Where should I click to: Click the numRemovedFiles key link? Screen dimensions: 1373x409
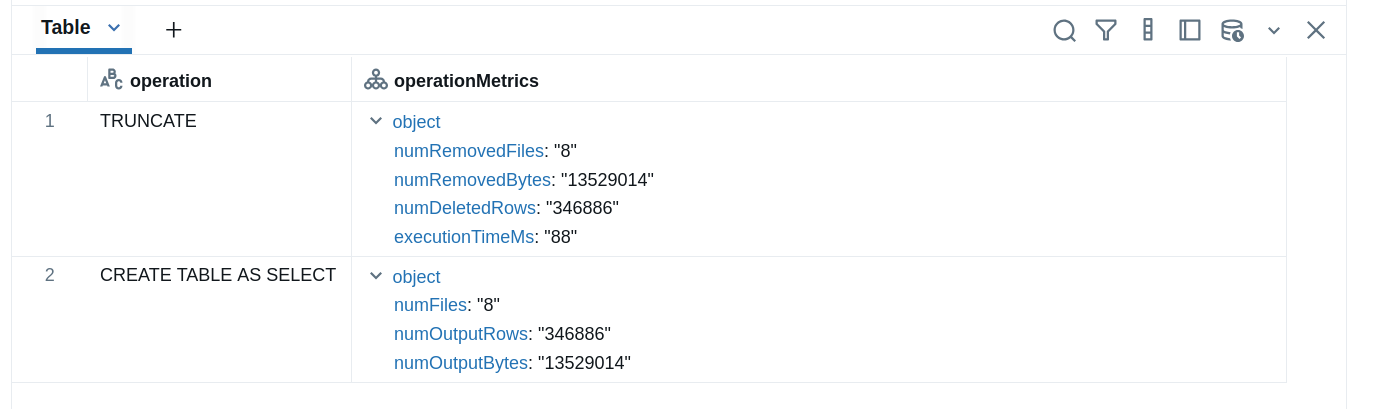(x=468, y=151)
